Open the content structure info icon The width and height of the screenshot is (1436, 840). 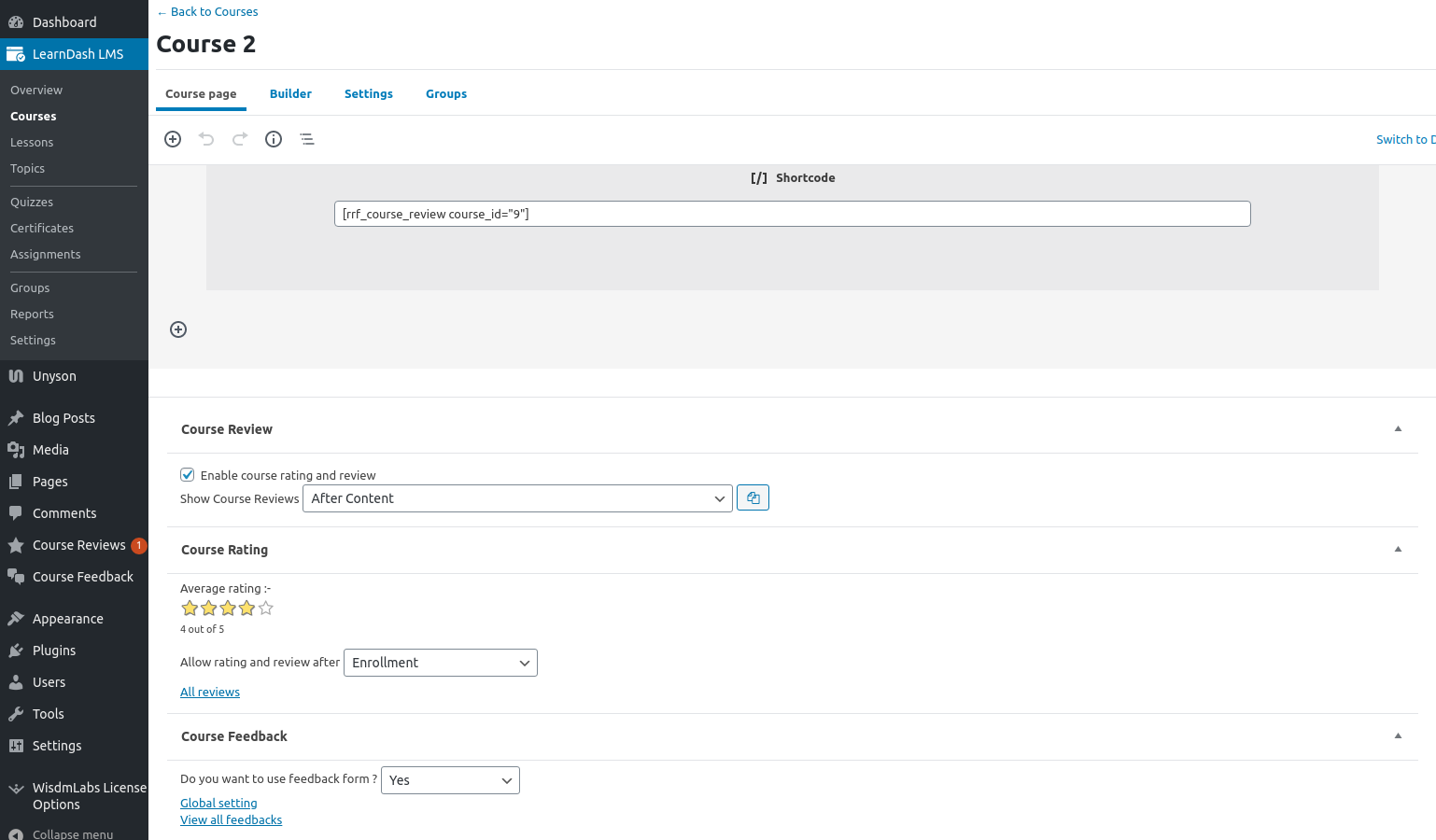tap(274, 139)
